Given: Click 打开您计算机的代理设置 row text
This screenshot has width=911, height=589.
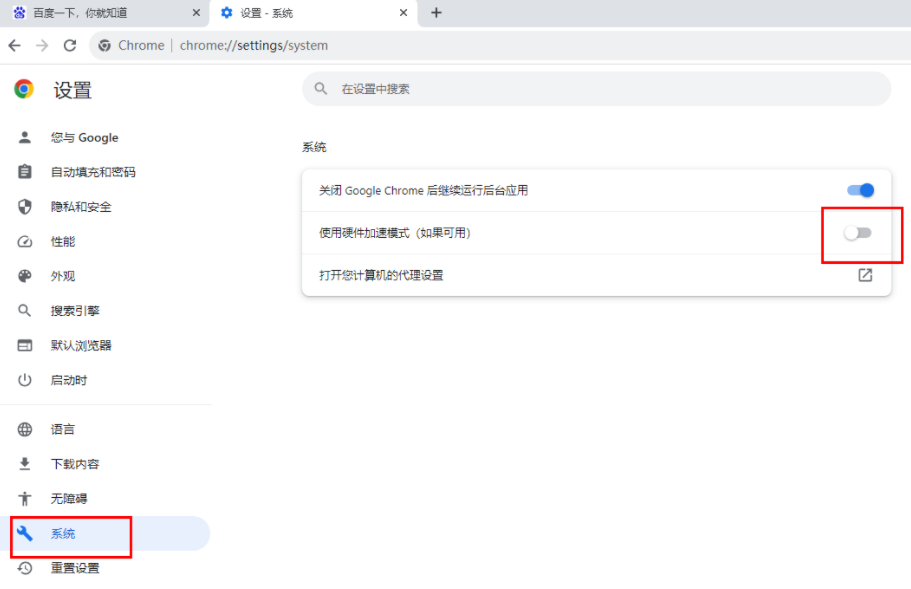Looking at the screenshot, I should click(x=381, y=275).
